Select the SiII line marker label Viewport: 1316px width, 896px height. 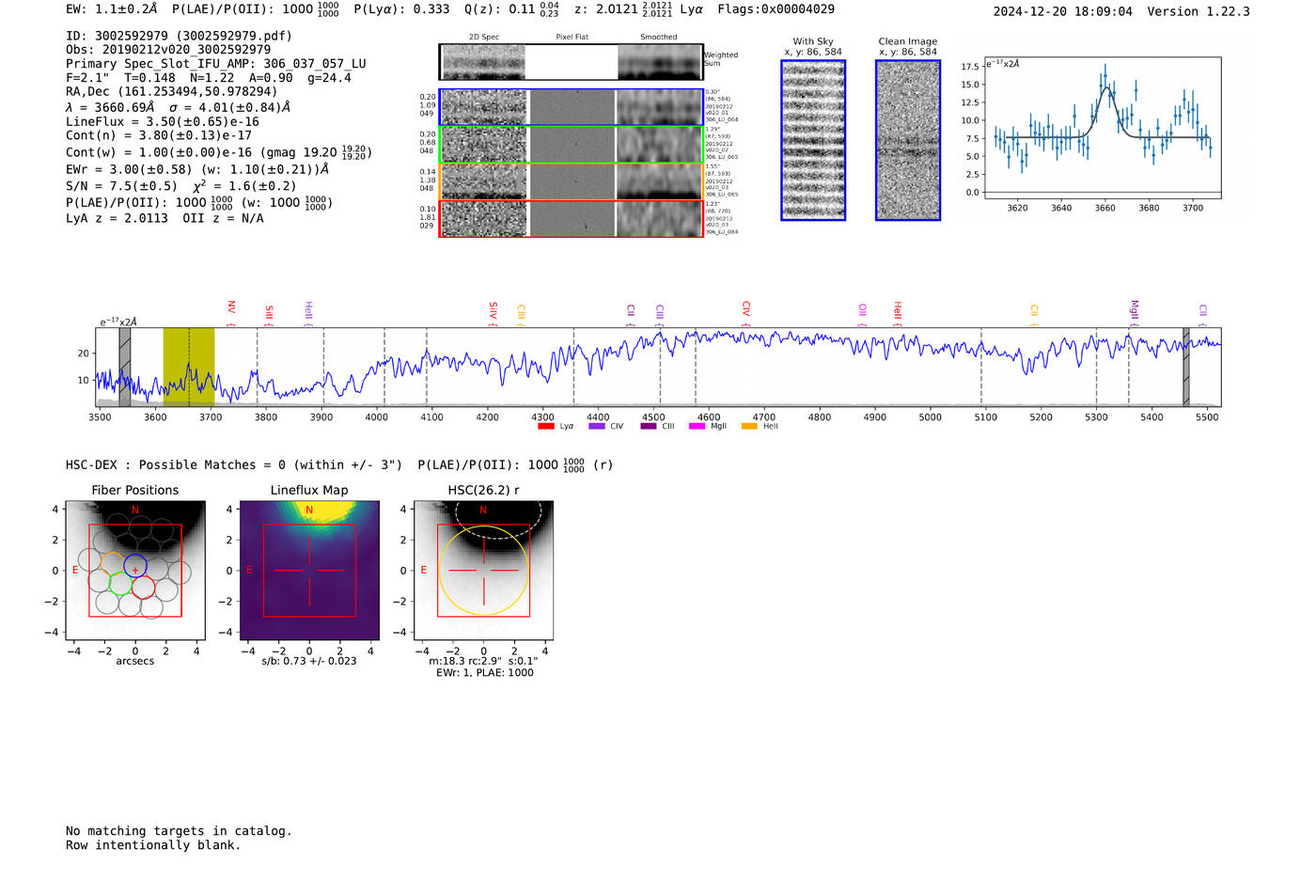(269, 312)
